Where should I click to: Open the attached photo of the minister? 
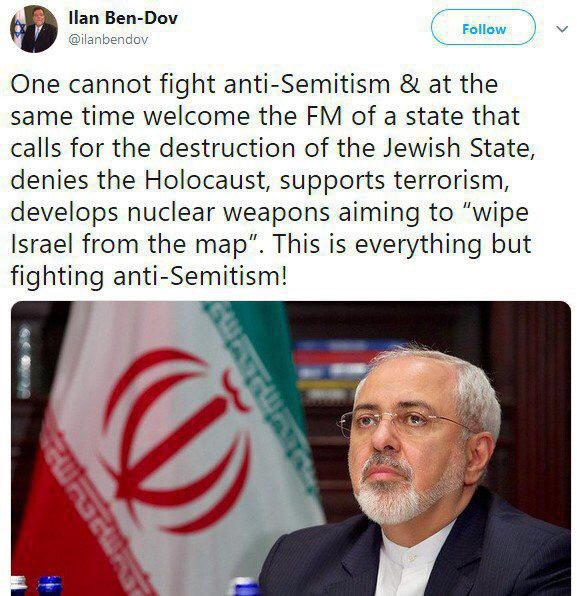pyautogui.click(x=291, y=449)
